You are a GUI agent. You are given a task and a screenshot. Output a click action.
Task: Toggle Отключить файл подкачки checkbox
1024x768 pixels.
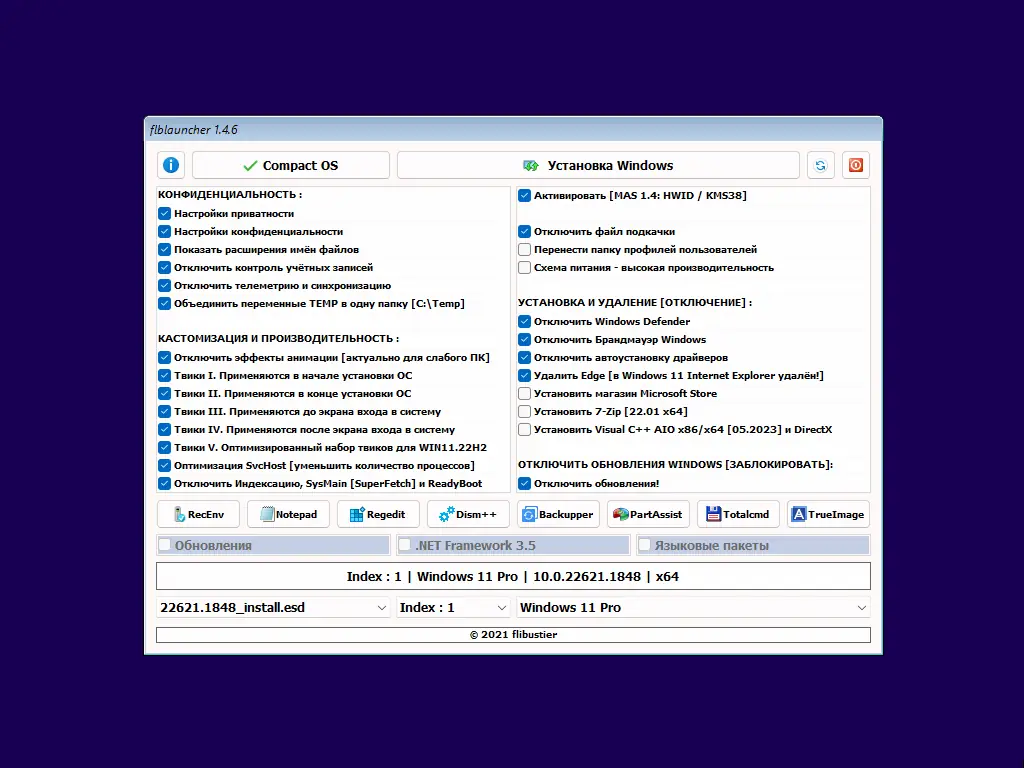point(524,231)
